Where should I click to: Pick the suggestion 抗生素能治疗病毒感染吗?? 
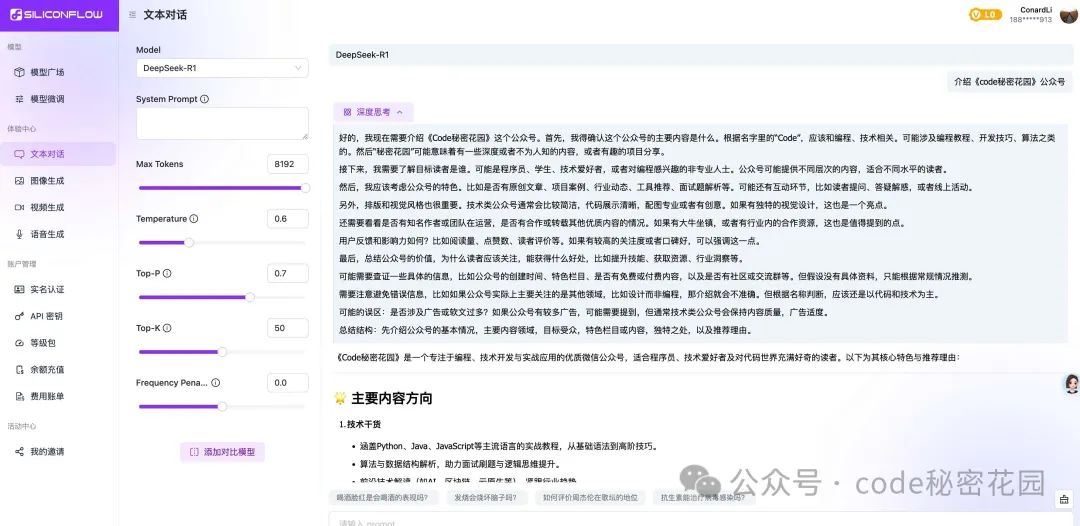[x=704, y=497]
